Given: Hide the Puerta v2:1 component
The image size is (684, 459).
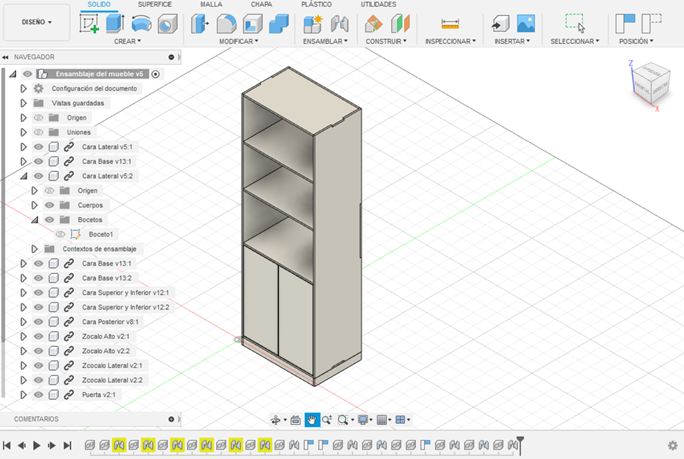Looking at the screenshot, I should [x=38, y=395].
